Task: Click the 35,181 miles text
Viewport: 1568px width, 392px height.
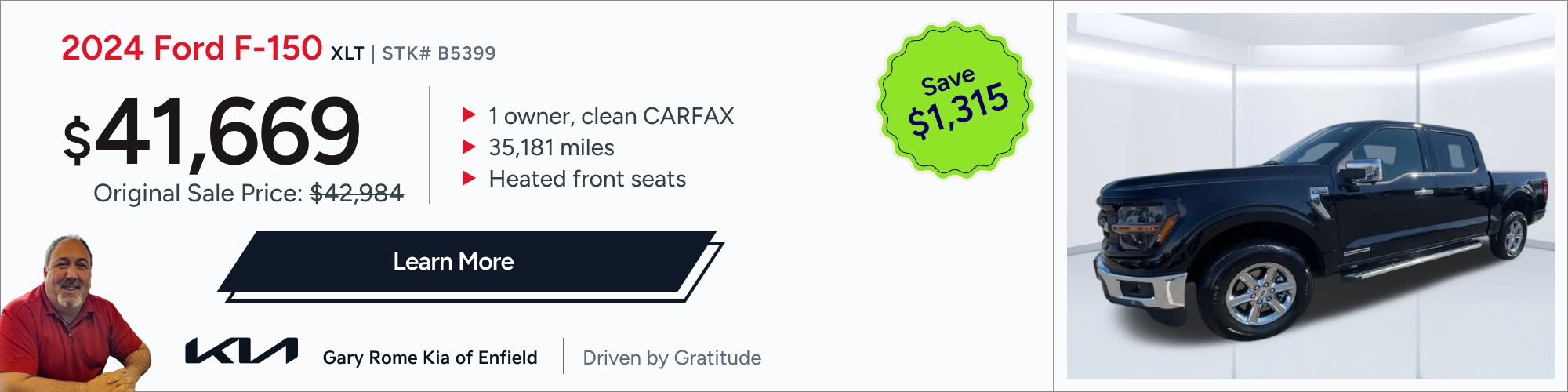Action: 551,147
